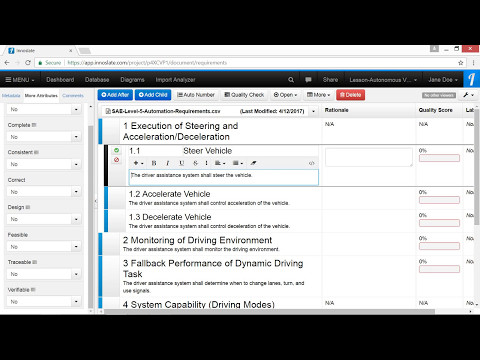Viewport: 480px width, 360px height.
Task: Click Share in the top navbar
Action: point(330,80)
